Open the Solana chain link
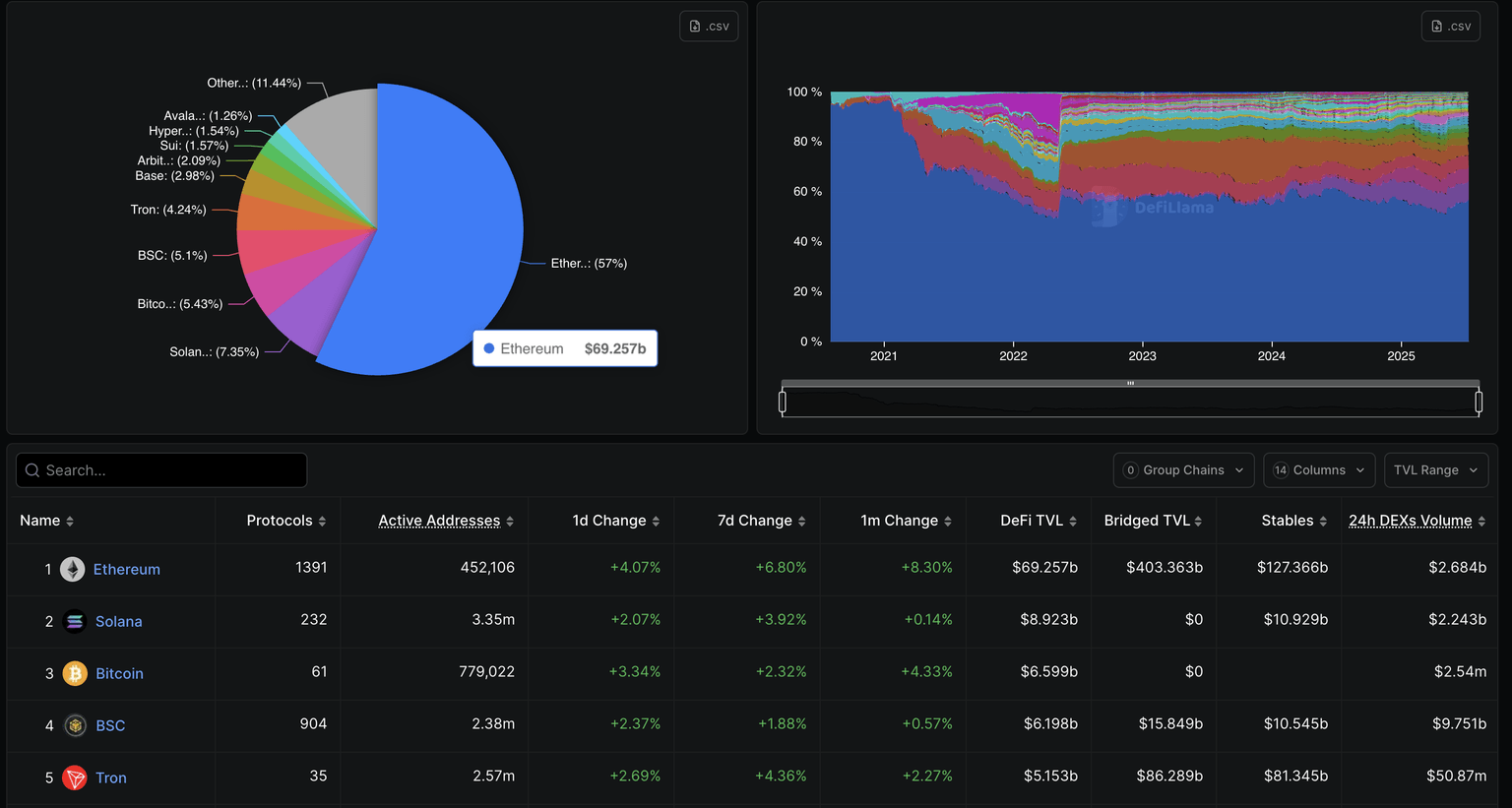Image resolution: width=1512 pixels, height=808 pixels. tap(118, 621)
